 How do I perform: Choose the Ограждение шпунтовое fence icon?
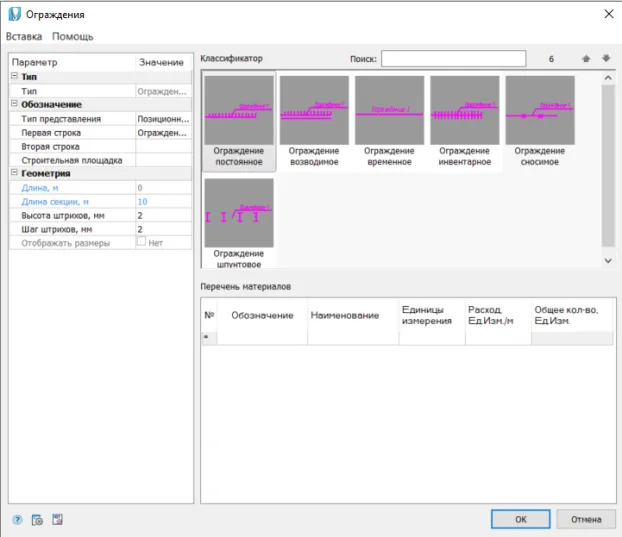[238, 213]
